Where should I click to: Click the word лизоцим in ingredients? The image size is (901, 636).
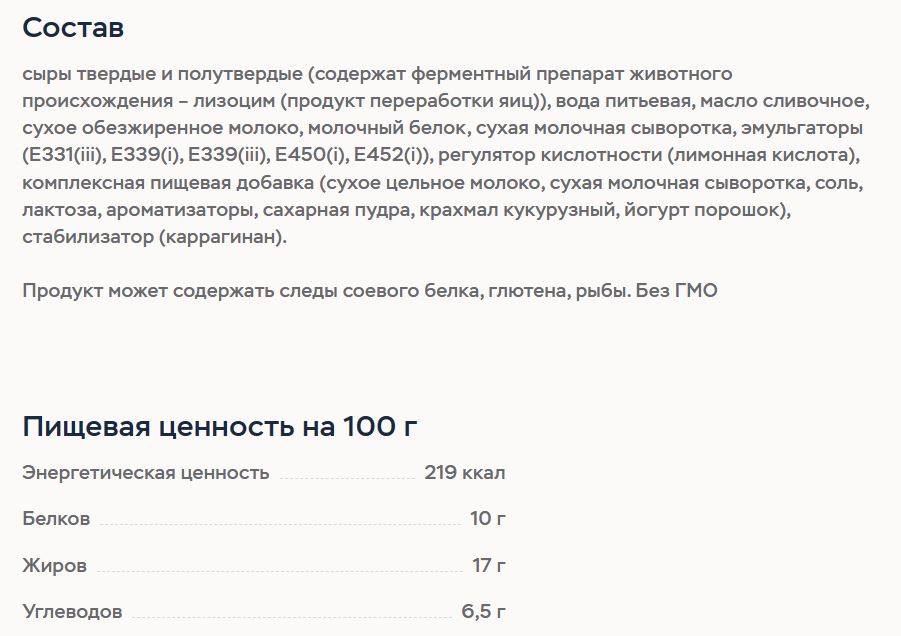coord(234,101)
